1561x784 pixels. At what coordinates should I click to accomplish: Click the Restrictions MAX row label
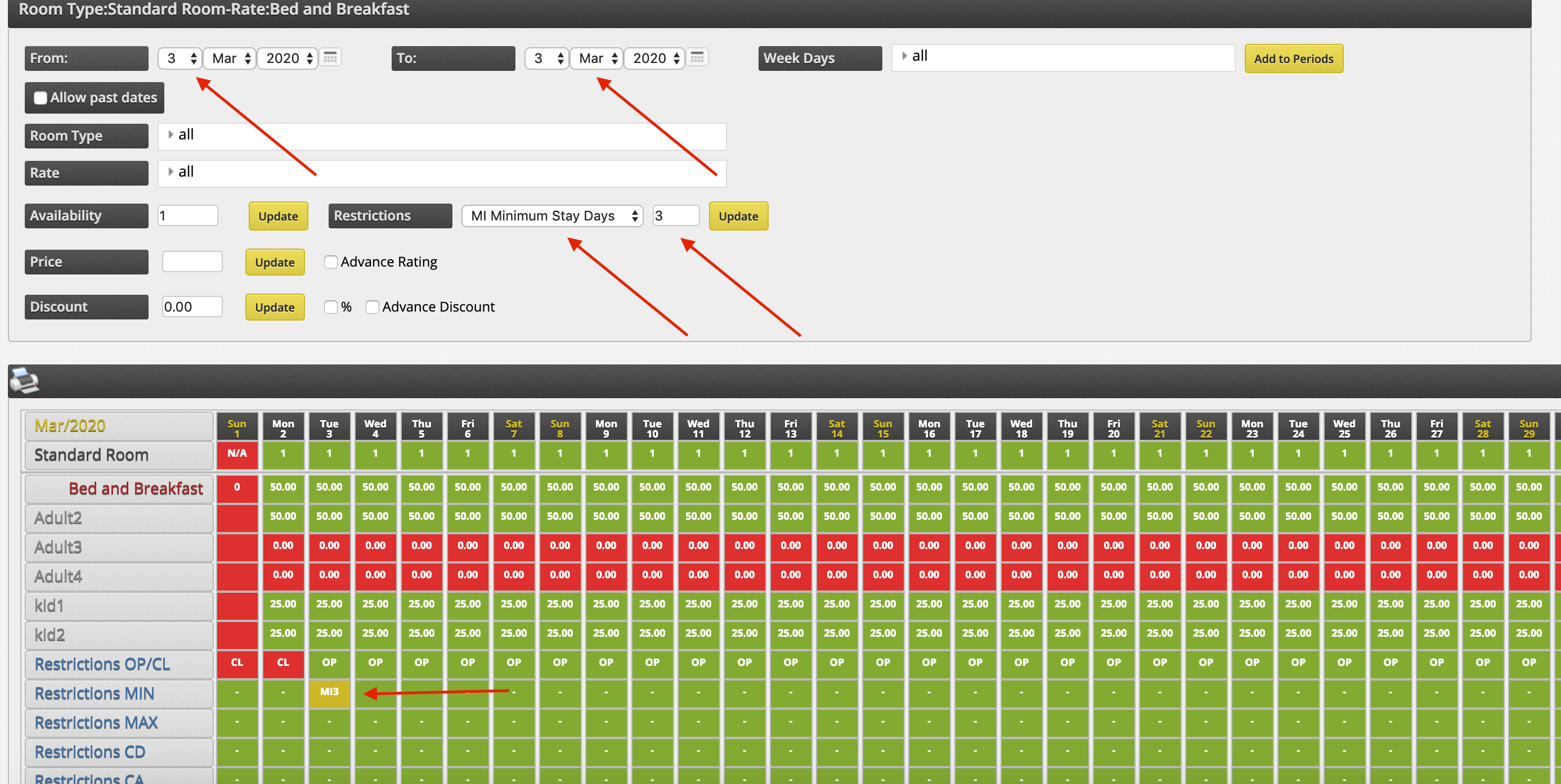tap(96, 723)
